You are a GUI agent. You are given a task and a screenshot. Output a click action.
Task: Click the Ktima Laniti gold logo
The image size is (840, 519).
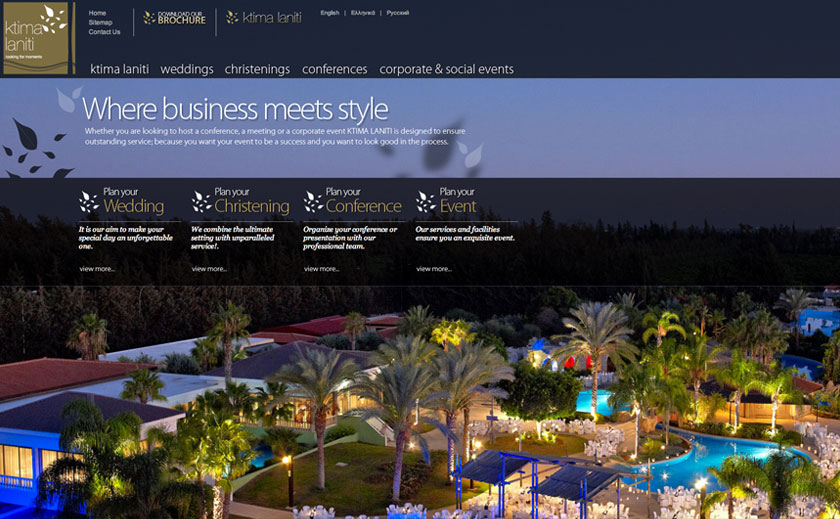(36, 38)
